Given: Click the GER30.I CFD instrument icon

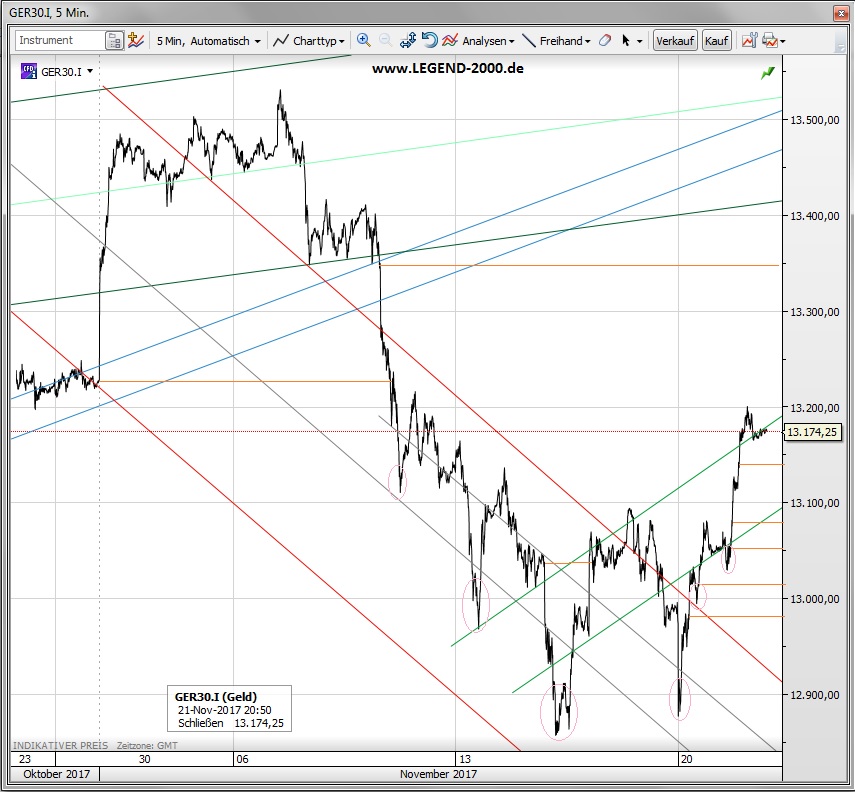Looking at the screenshot, I should [28, 71].
